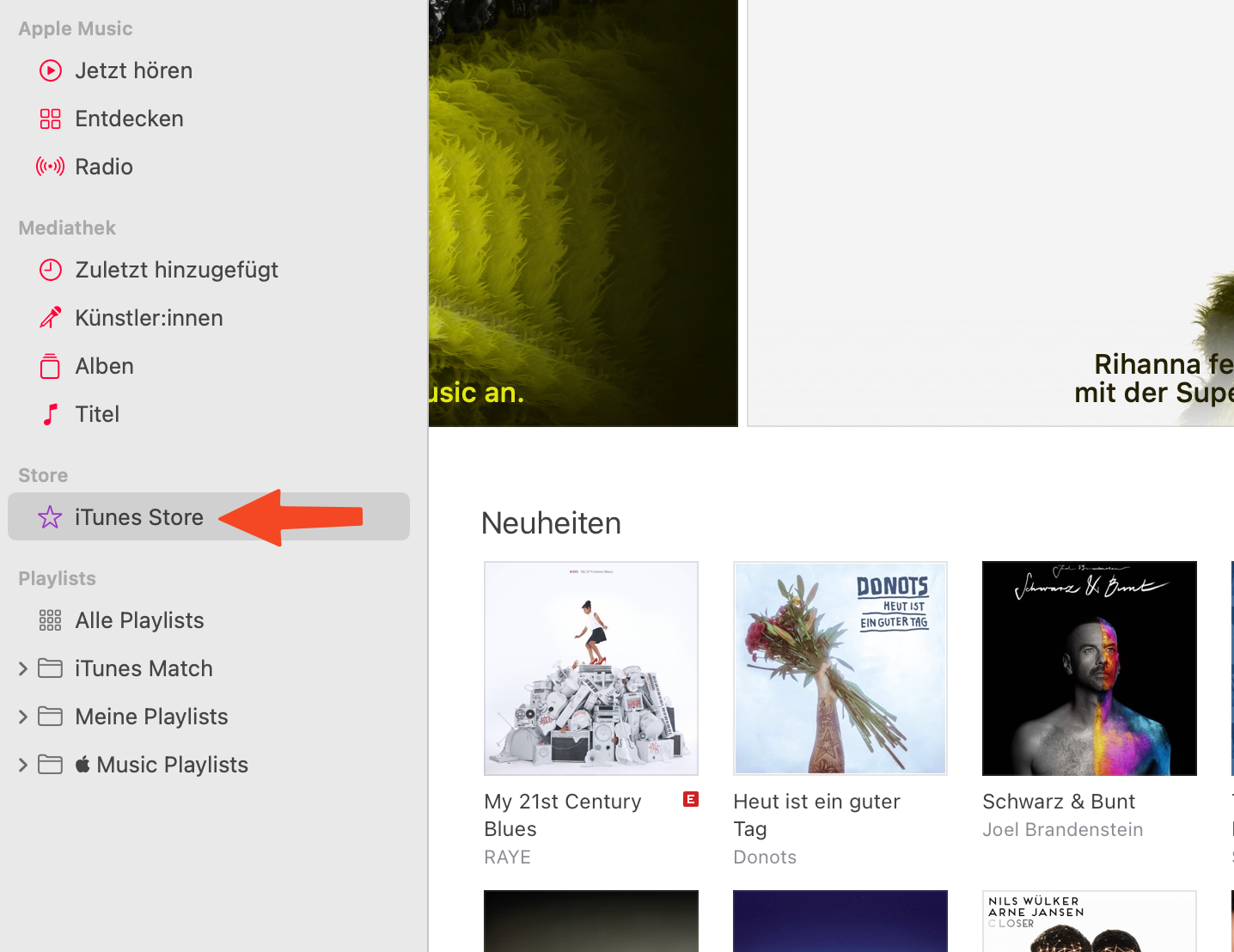Open Entdecken via its grid icon
This screenshot has width=1234, height=952.
tap(51, 119)
